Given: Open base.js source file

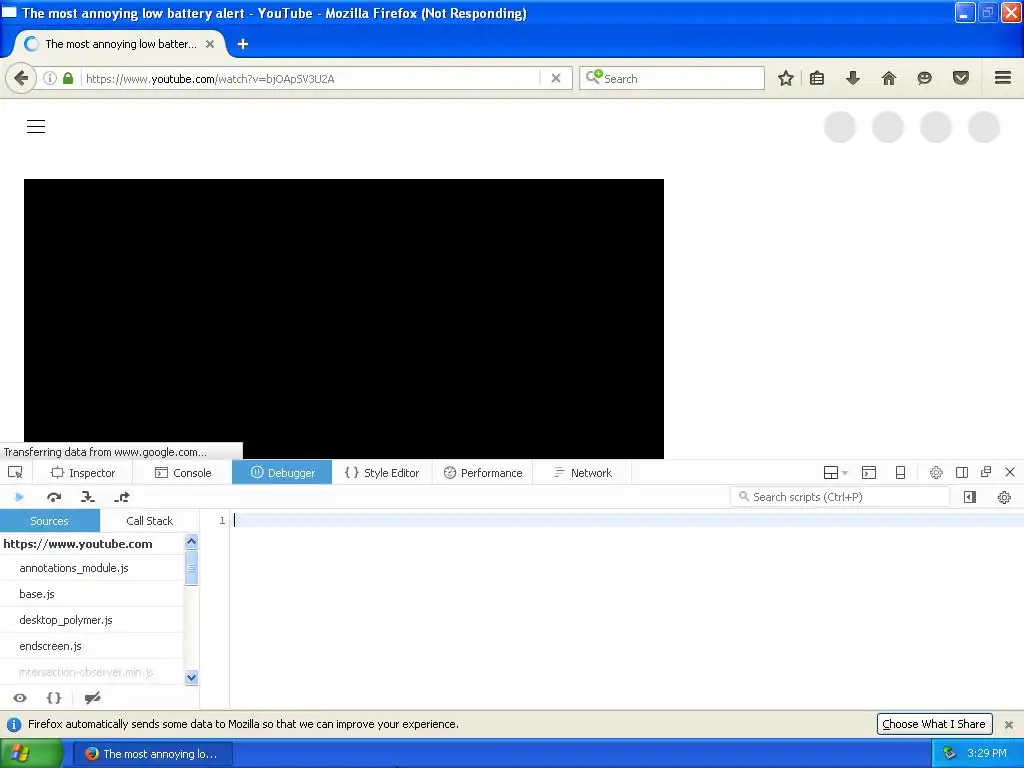Looking at the screenshot, I should (x=91, y=594).
